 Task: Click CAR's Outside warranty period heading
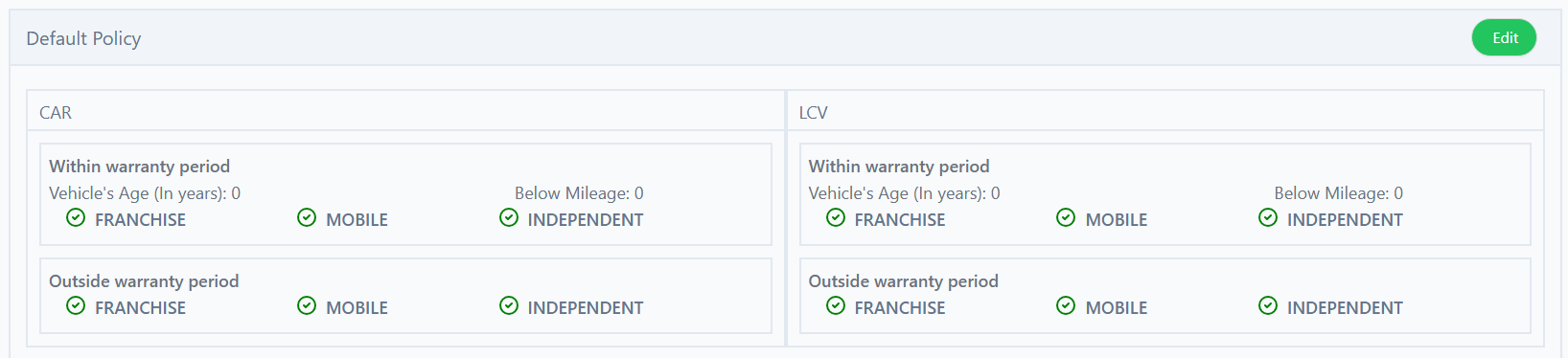(144, 281)
